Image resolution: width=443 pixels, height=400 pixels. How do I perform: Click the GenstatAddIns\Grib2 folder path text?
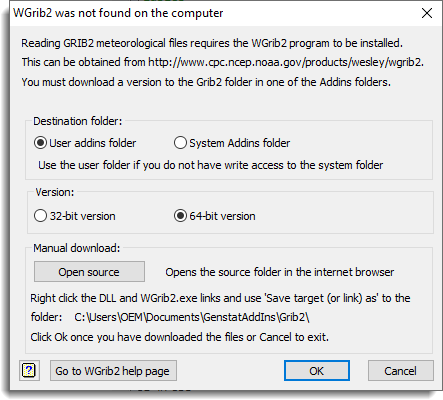(x=192, y=317)
